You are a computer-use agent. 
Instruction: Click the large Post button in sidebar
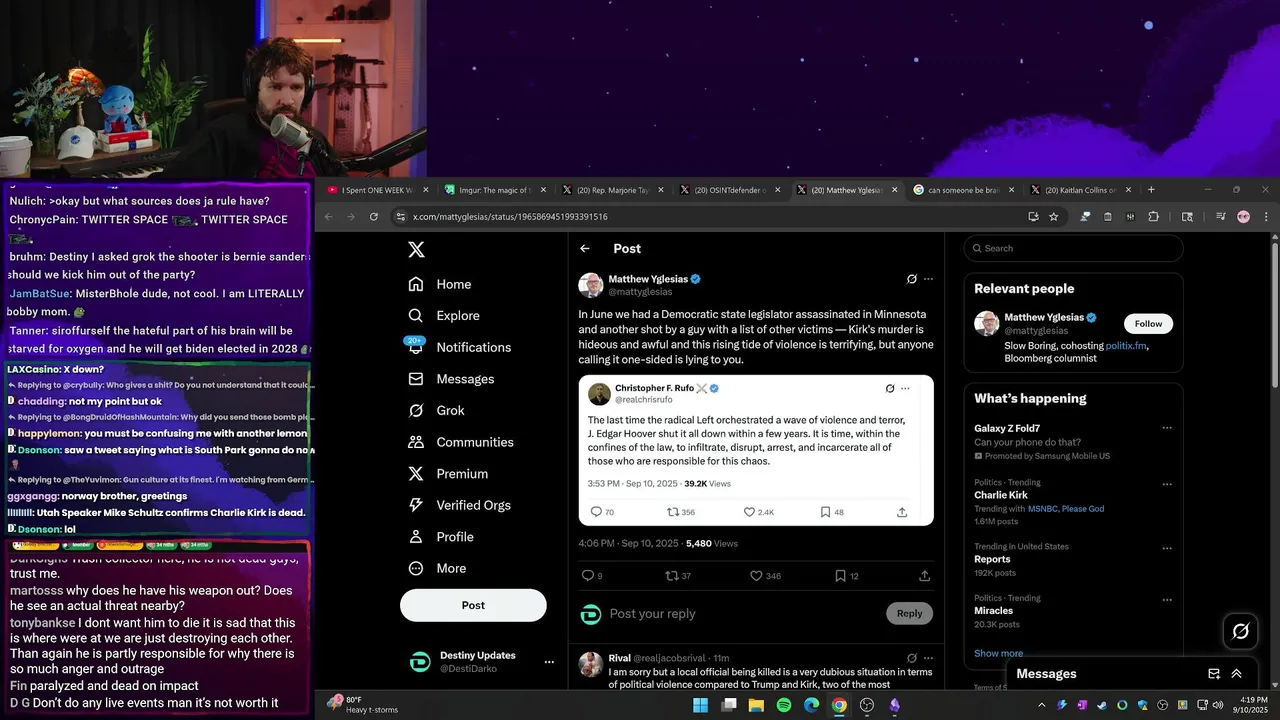pyautogui.click(x=473, y=605)
